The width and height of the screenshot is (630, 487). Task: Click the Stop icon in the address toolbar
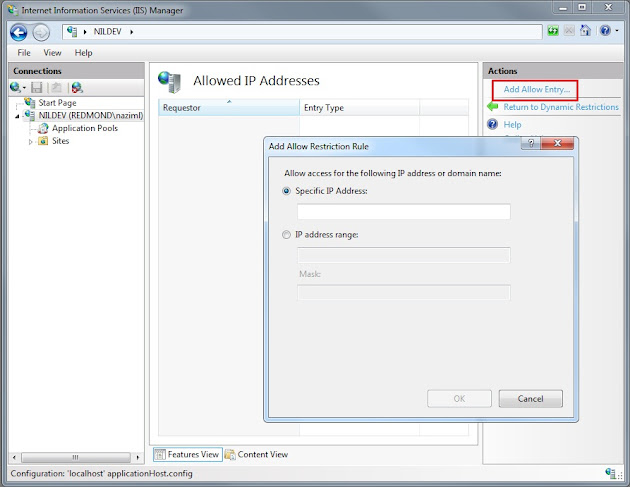[569, 31]
